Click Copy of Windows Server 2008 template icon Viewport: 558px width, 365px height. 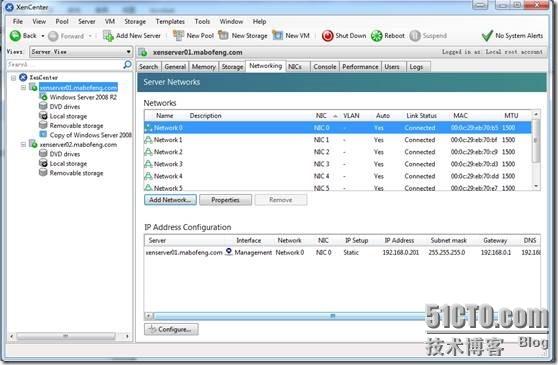pyautogui.click(x=43, y=134)
